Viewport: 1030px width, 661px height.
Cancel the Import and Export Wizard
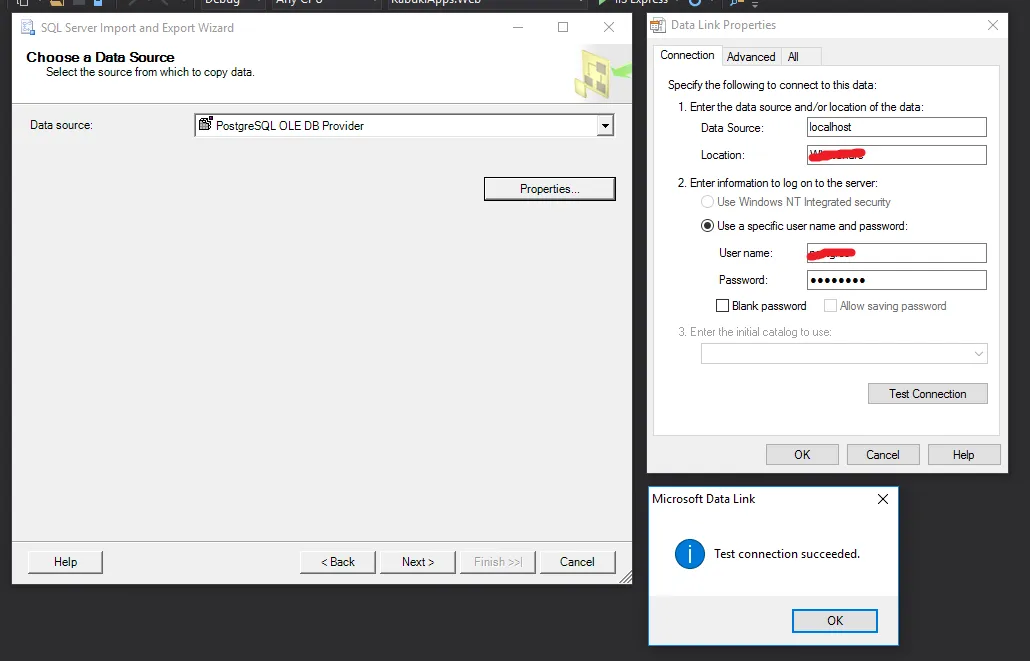[x=577, y=562]
